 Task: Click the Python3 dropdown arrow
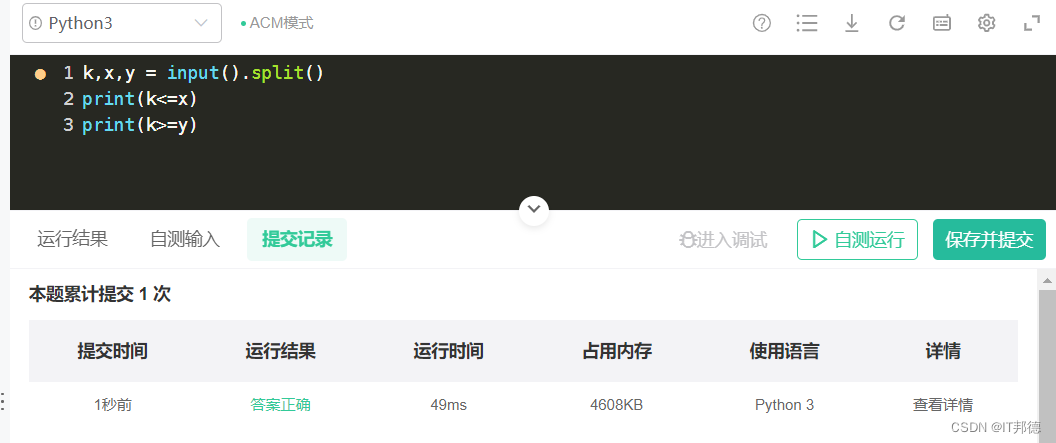(x=201, y=23)
